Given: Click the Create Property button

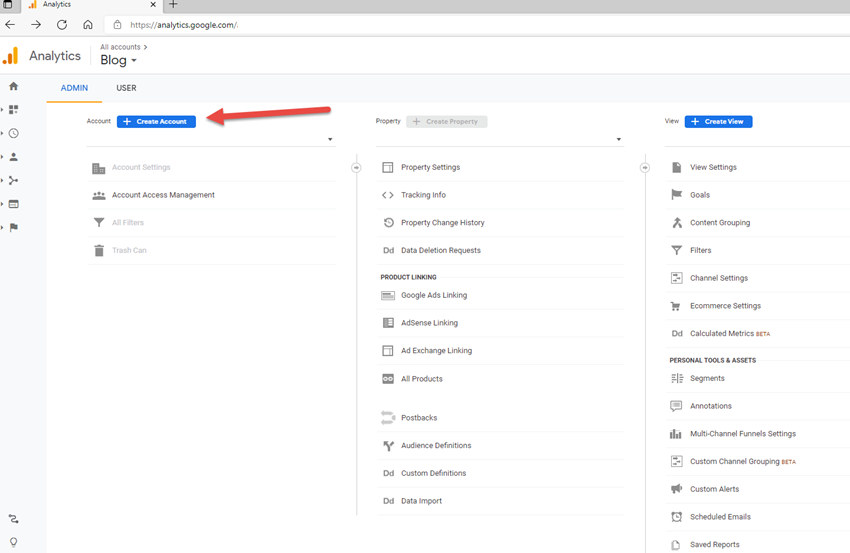Looking at the screenshot, I should [x=447, y=121].
